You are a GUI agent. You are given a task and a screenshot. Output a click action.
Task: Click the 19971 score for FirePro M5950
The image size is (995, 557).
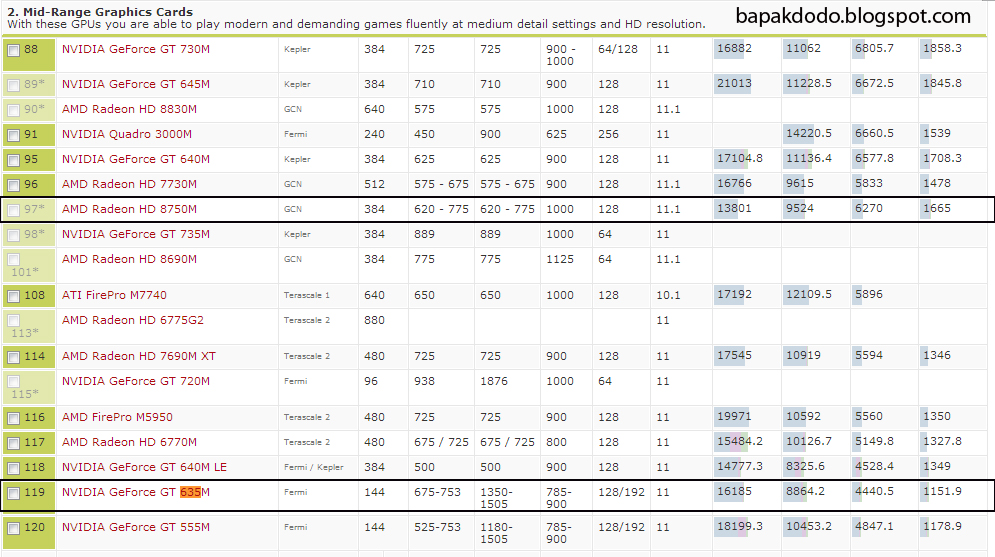734,416
